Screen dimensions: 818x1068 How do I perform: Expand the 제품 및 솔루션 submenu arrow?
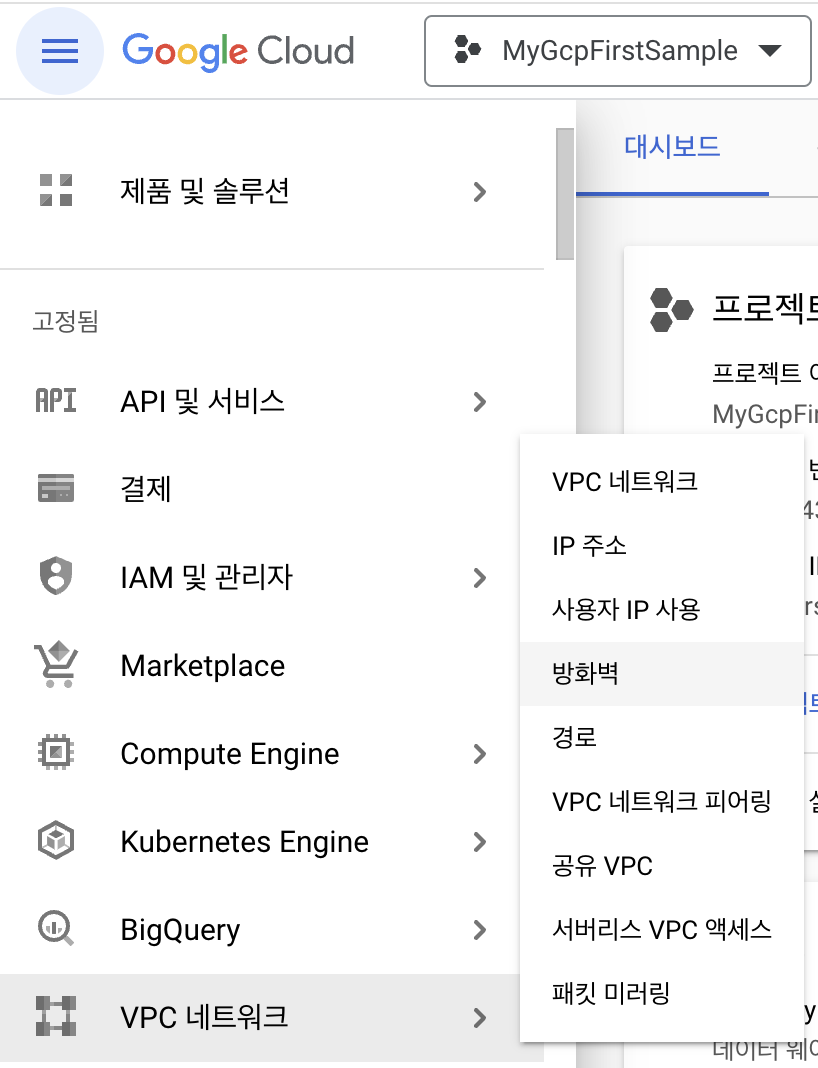(x=479, y=192)
